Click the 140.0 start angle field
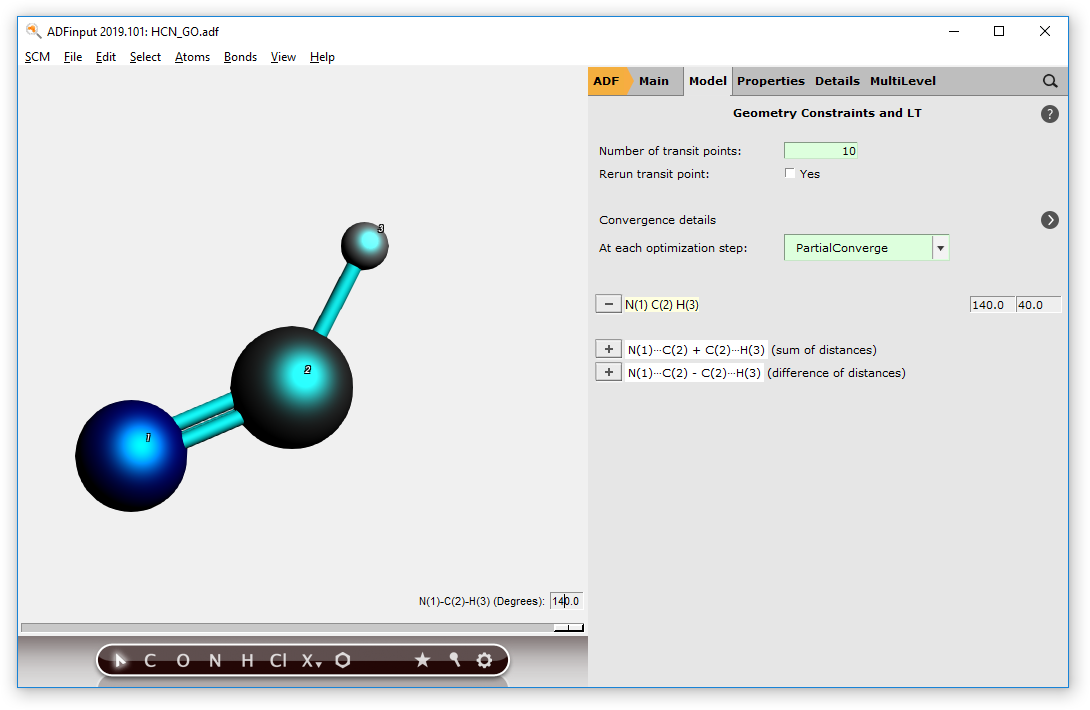 click(x=992, y=305)
